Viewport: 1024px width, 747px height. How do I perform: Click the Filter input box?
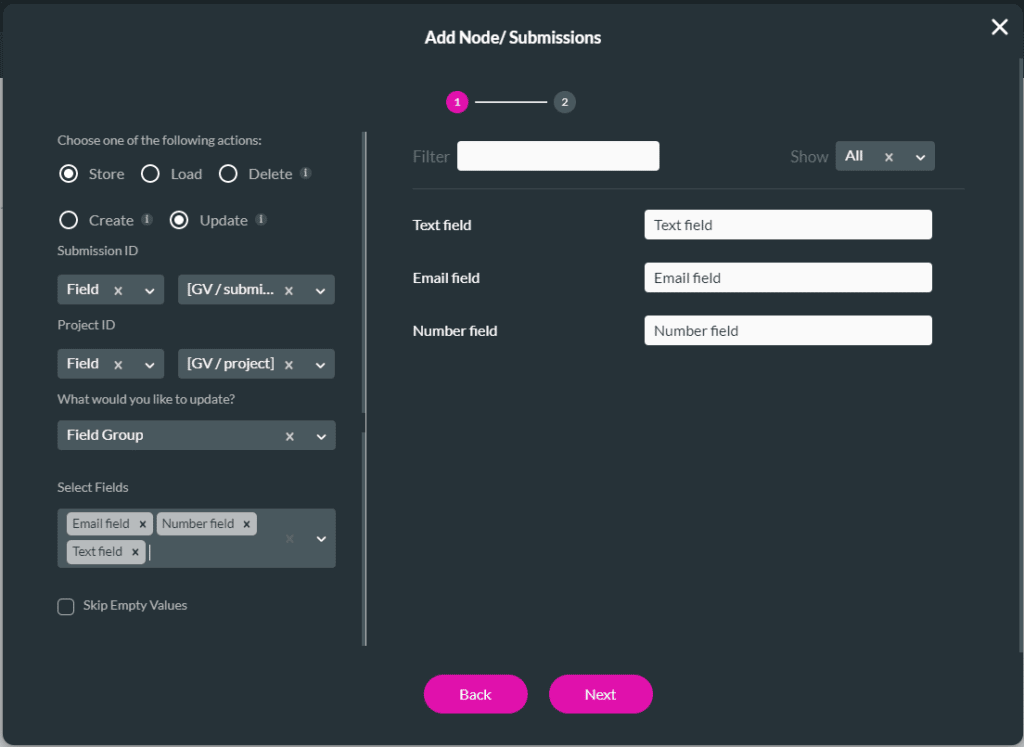point(558,156)
